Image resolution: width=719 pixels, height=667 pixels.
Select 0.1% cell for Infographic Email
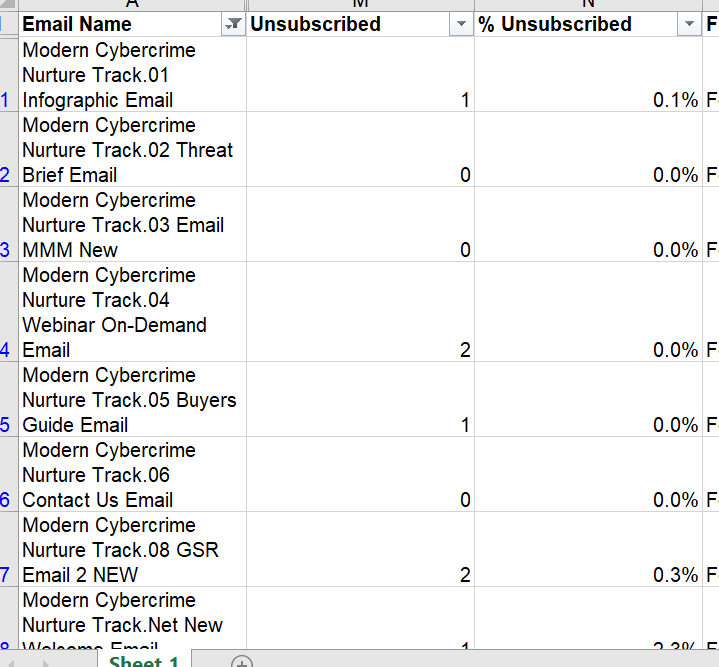(x=588, y=74)
